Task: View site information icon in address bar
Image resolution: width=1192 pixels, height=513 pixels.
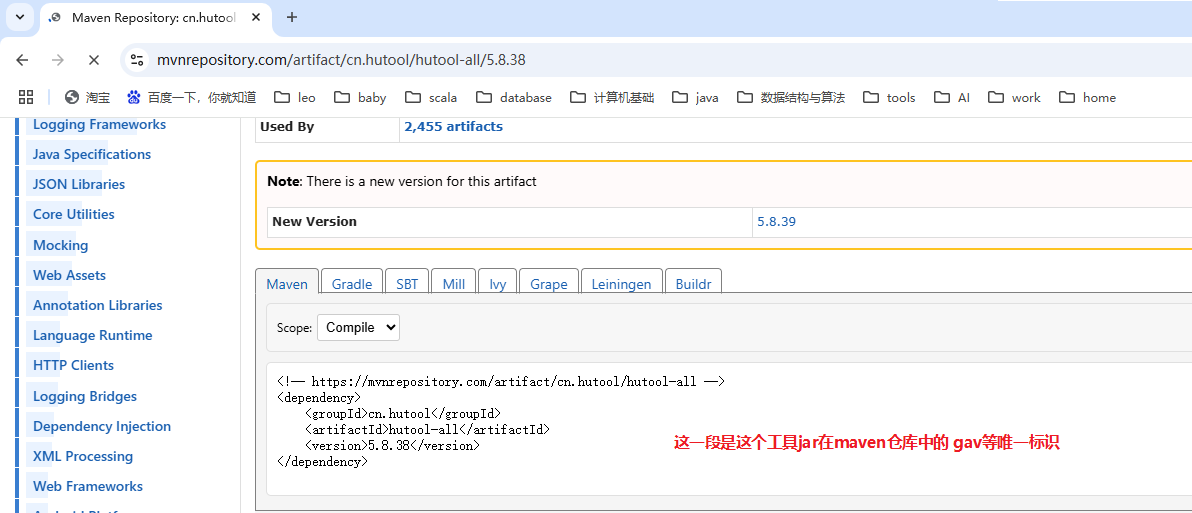Action: [x=137, y=60]
